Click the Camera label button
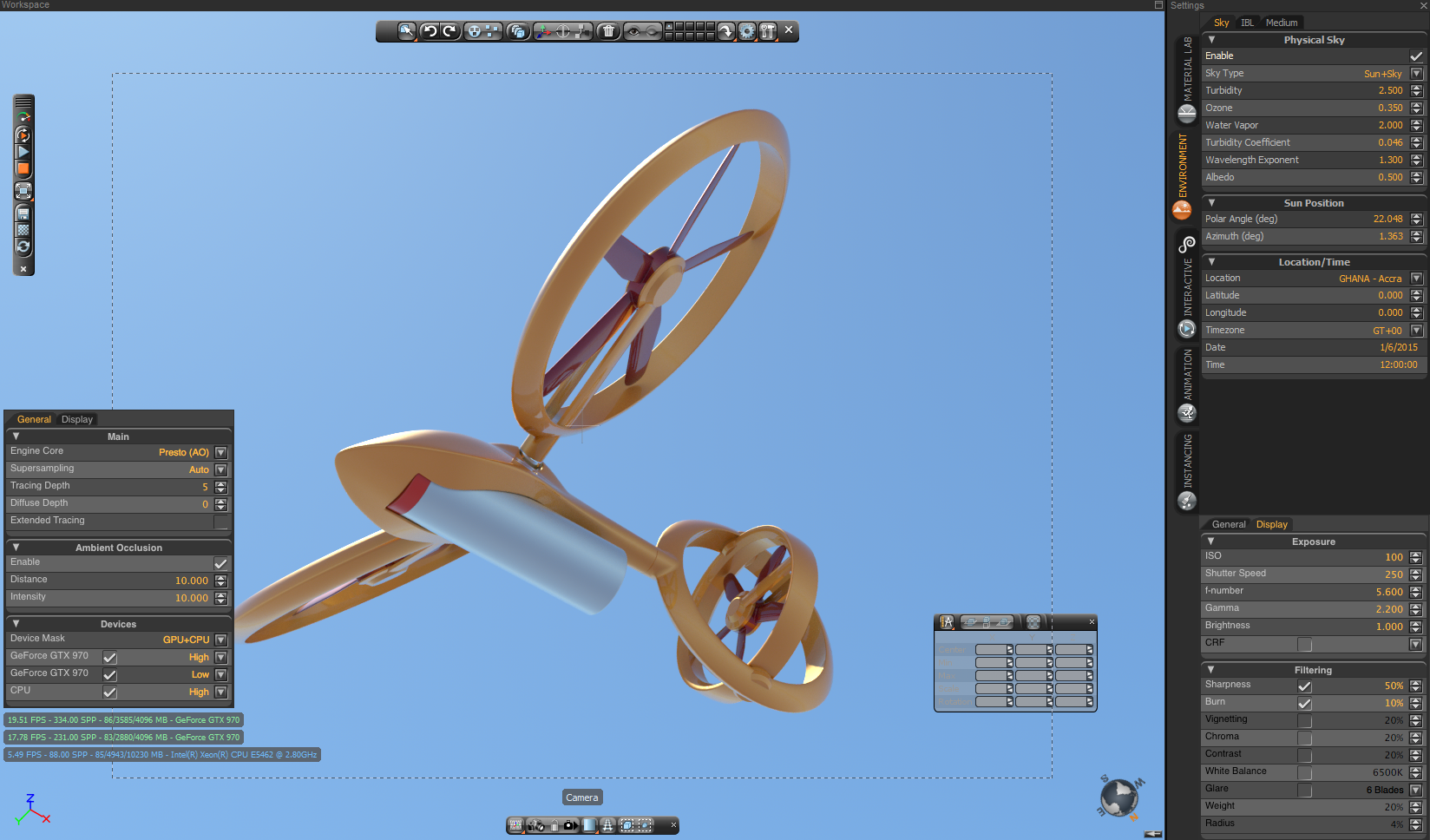 tap(582, 797)
